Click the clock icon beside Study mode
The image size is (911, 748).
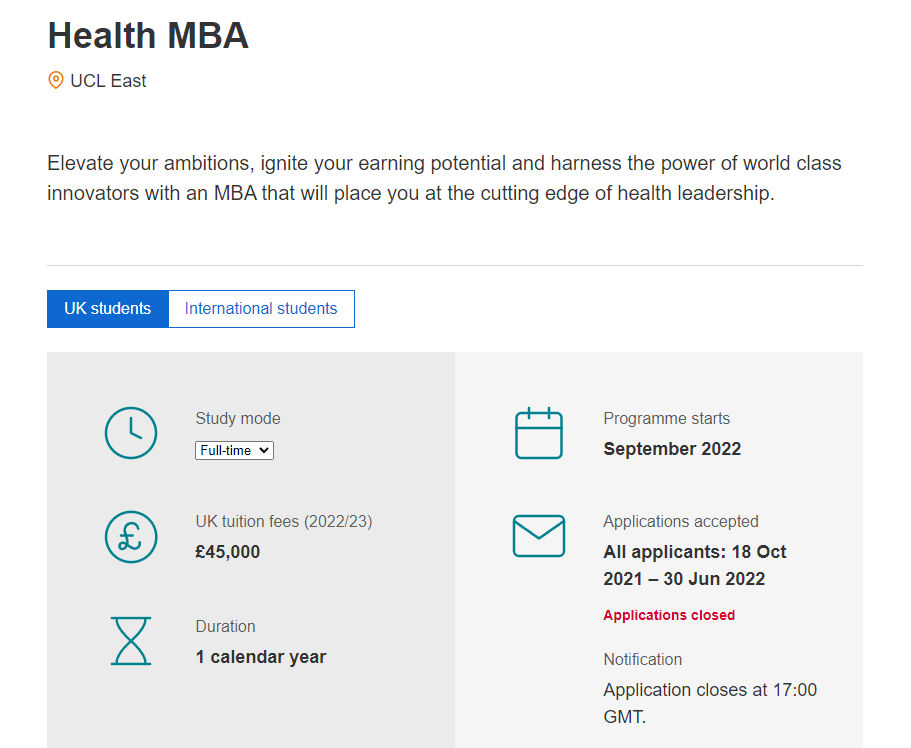coord(131,433)
